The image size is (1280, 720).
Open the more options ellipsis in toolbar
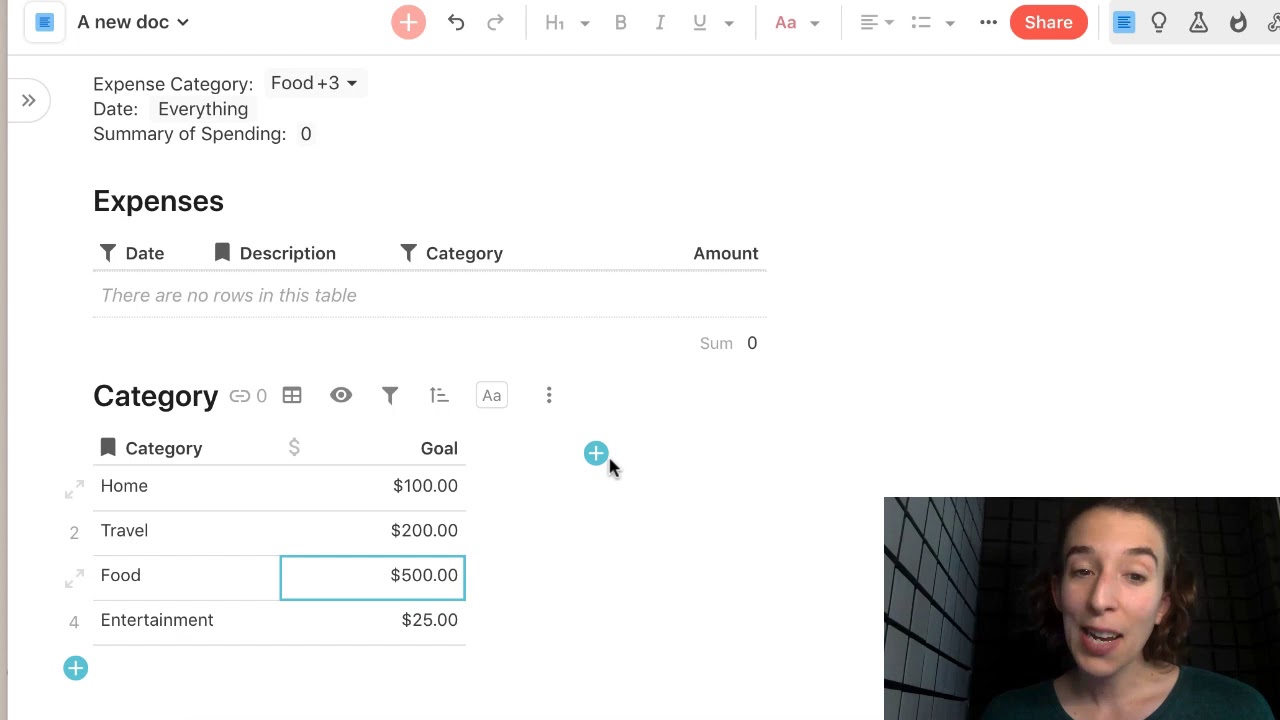988,22
